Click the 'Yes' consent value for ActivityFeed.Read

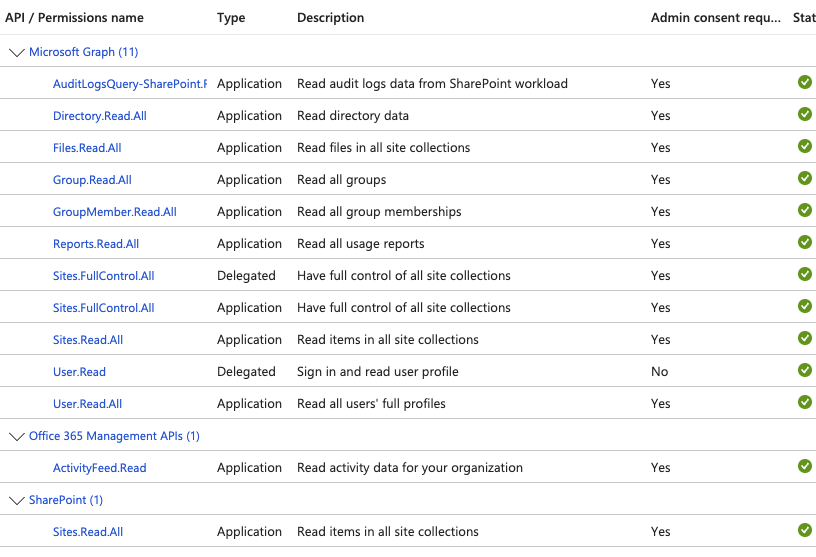click(x=660, y=468)
